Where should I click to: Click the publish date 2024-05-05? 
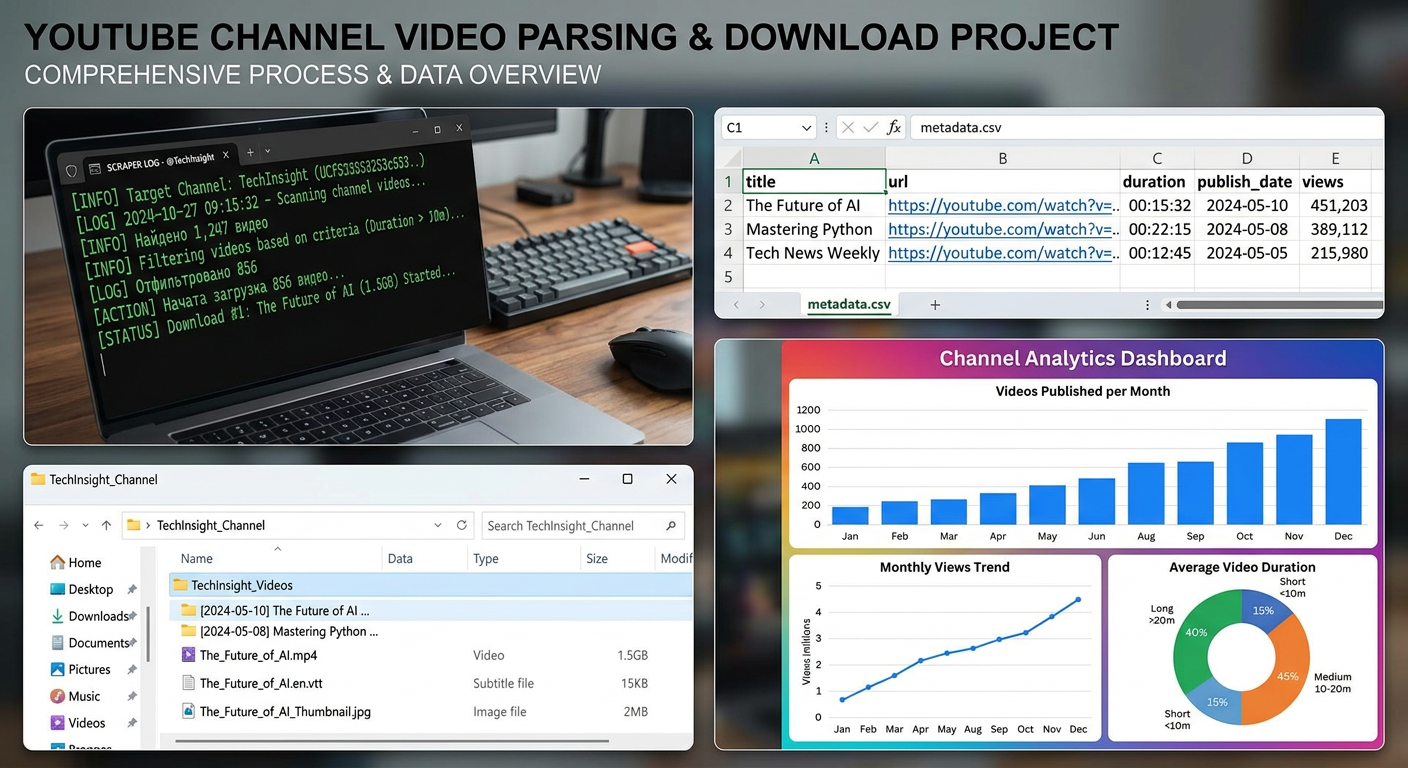click(1247, 253)
